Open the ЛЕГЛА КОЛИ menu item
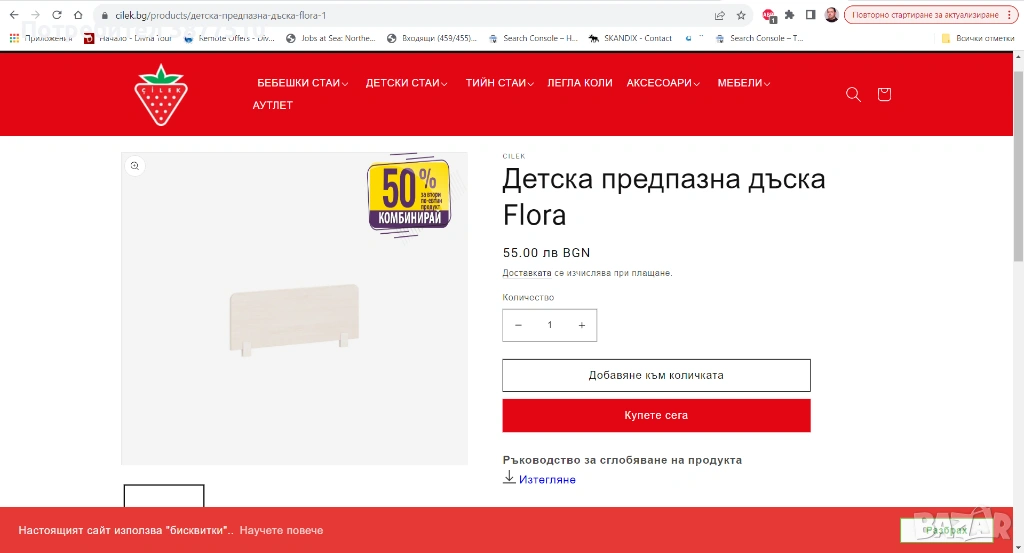Screen dimensions: 1024x553 [x=580, y=83]
